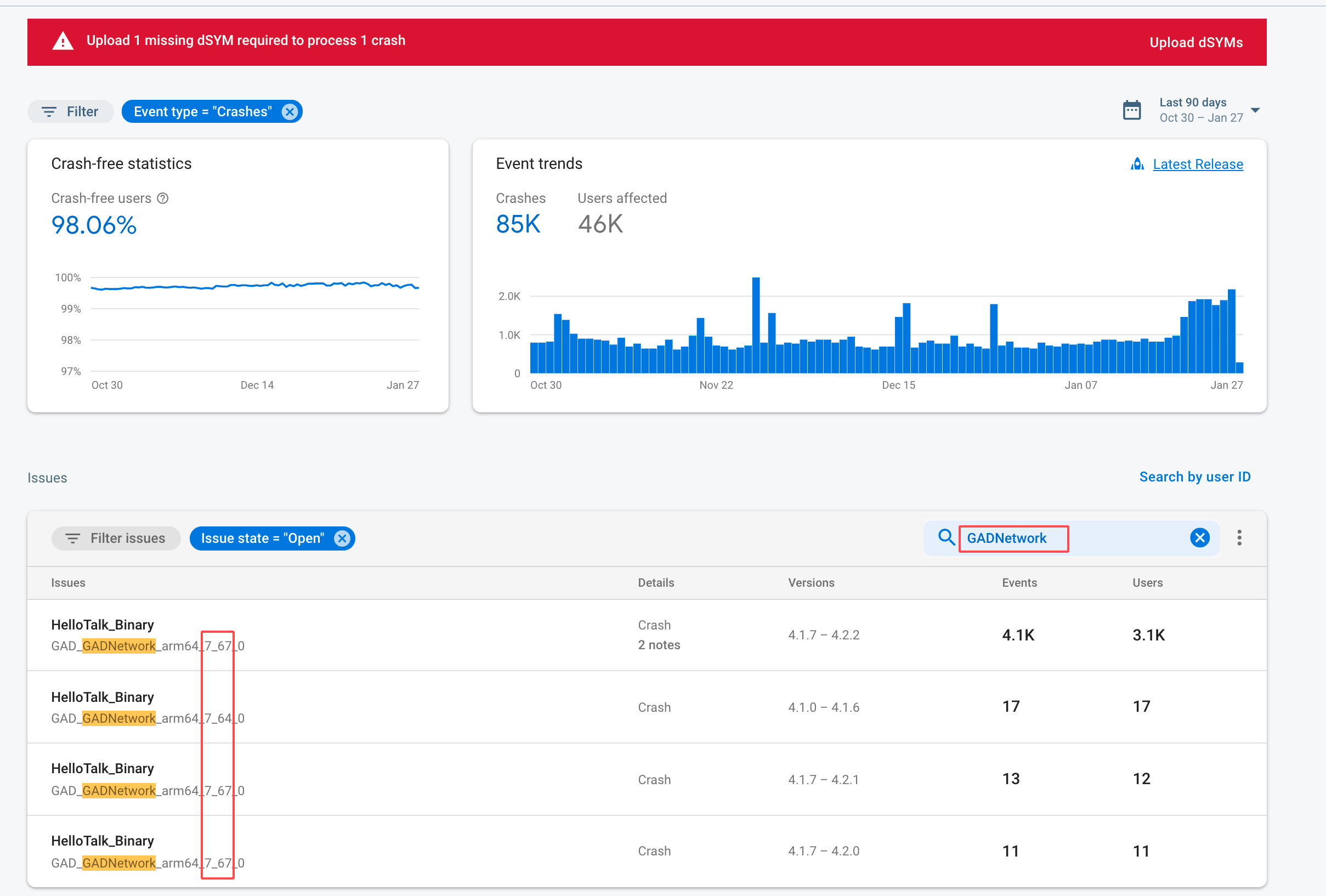Viewport: 1326px width, 896px height.
Task: Open the top Filter button
Action: point(71,112)
